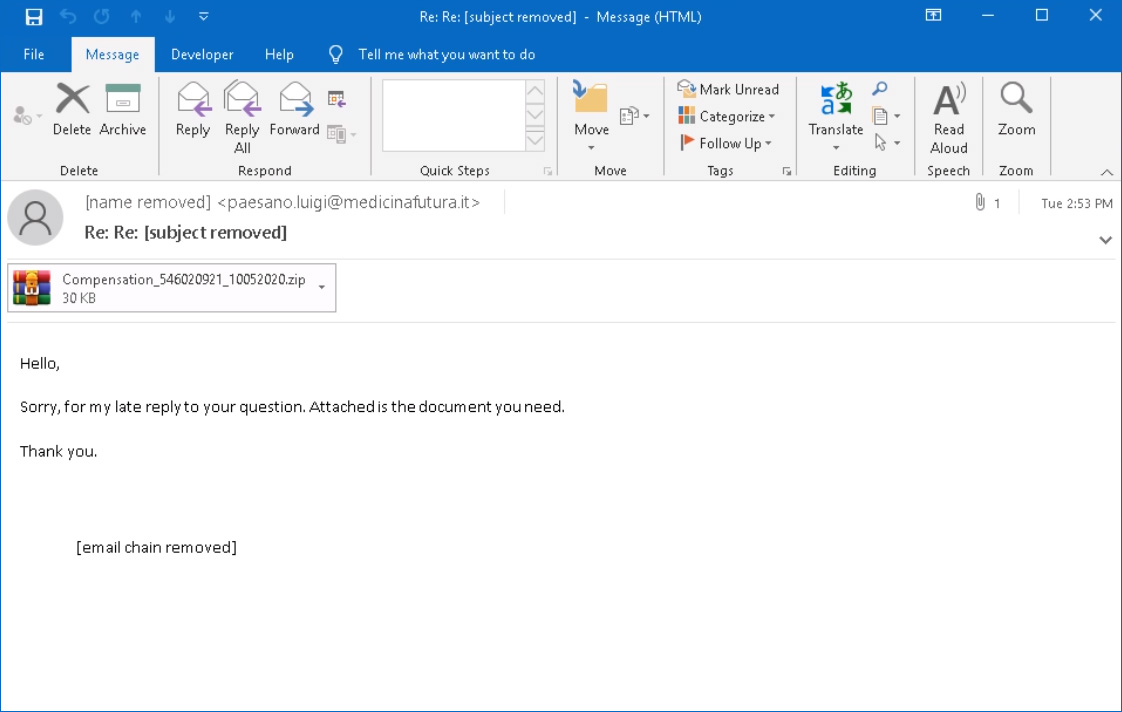Open the attachment dropdown arrow
Viewport: 1122px width, 712px height.
tap(321, 287)
